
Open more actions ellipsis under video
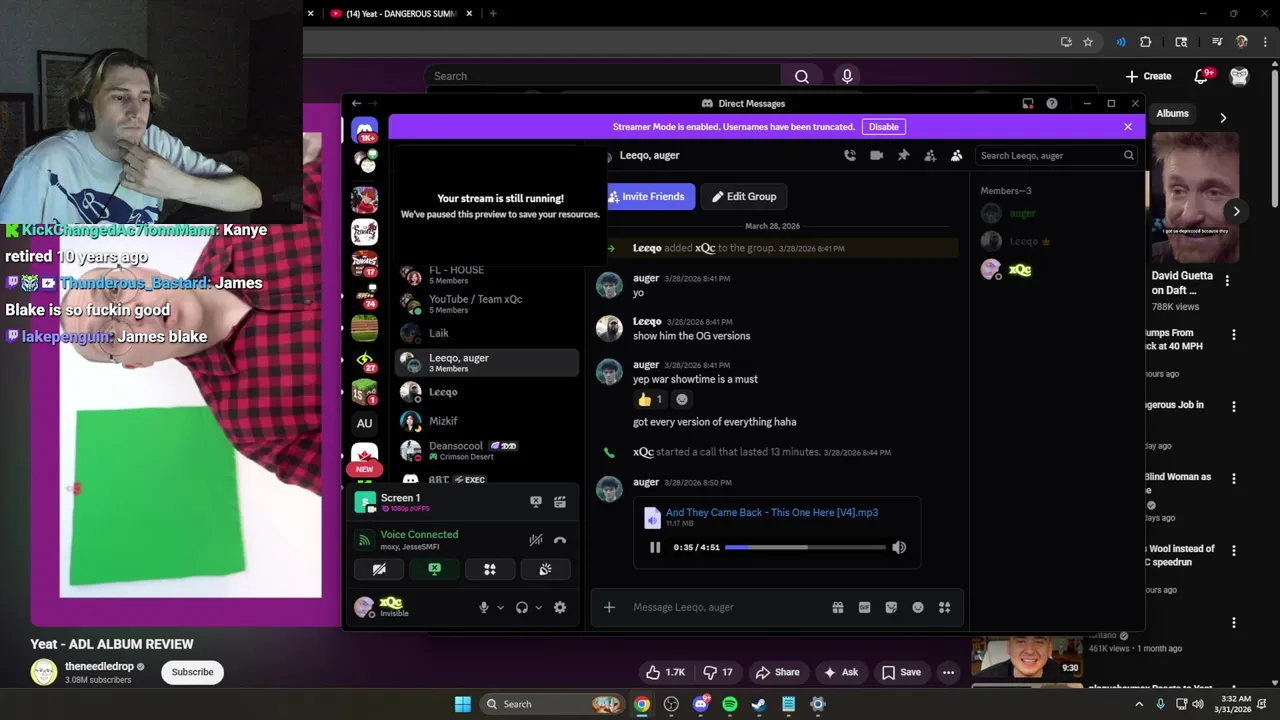(x=948, y=672)
